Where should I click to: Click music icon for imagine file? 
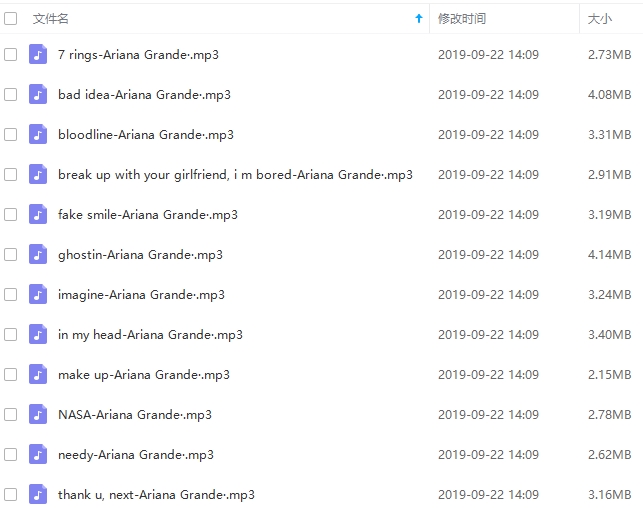tap(38, 294)
